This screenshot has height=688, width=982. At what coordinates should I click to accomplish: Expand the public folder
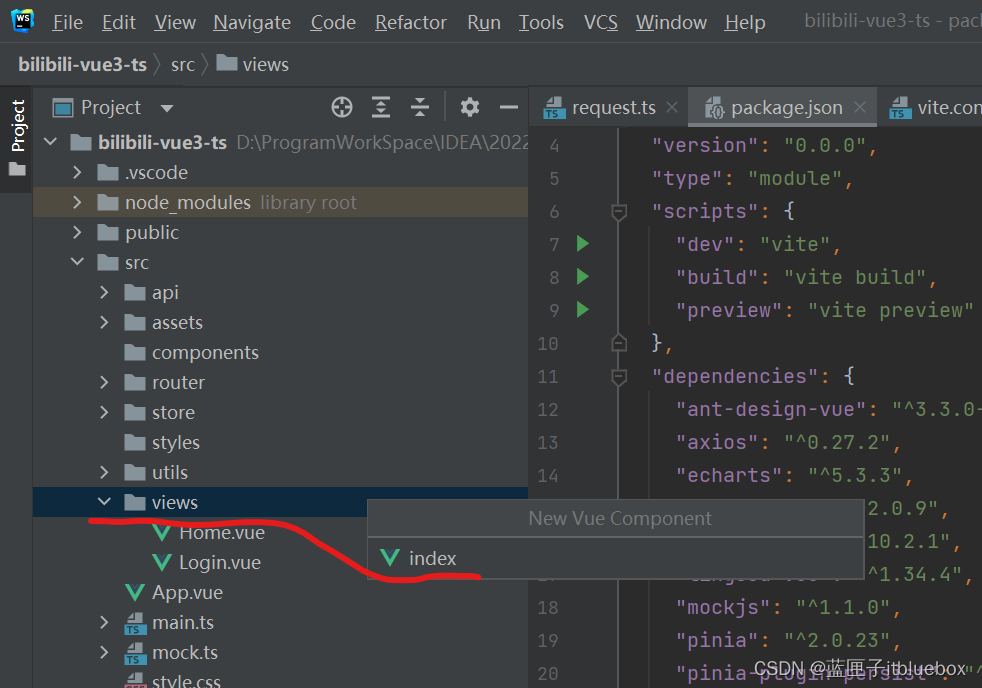pyautogui.click(x=77, y=232)
